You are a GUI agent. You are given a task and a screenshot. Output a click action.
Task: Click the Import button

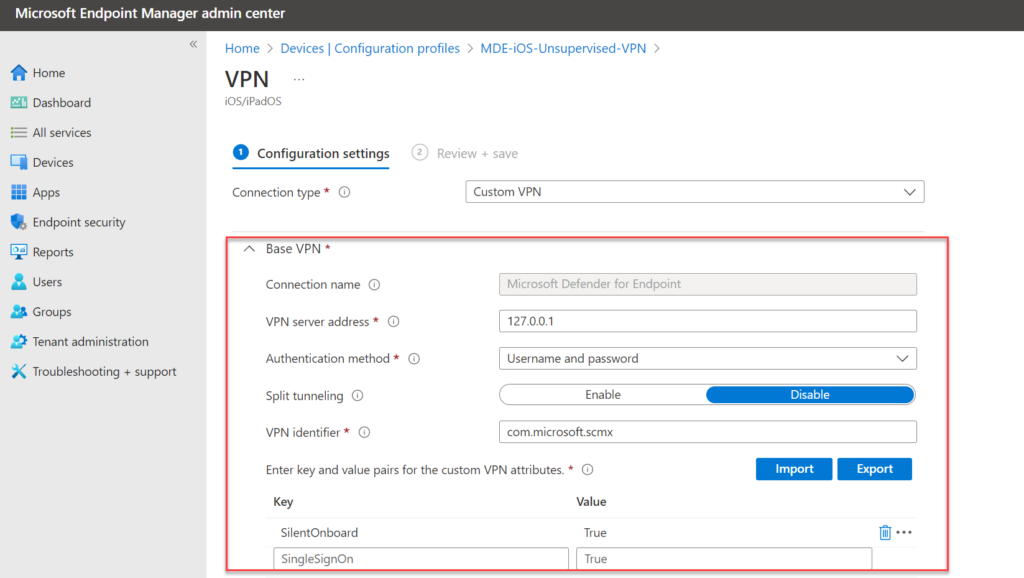[794, 469]
